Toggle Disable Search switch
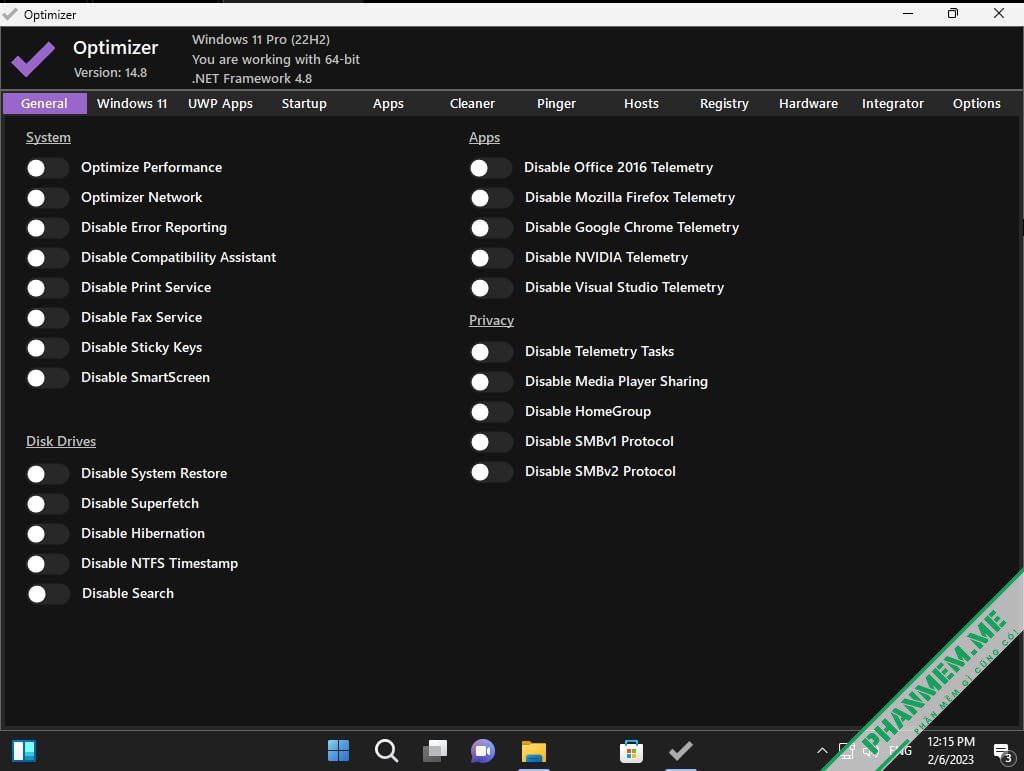The width and height of the screenshot is (1024, 771). click(48, 594)
